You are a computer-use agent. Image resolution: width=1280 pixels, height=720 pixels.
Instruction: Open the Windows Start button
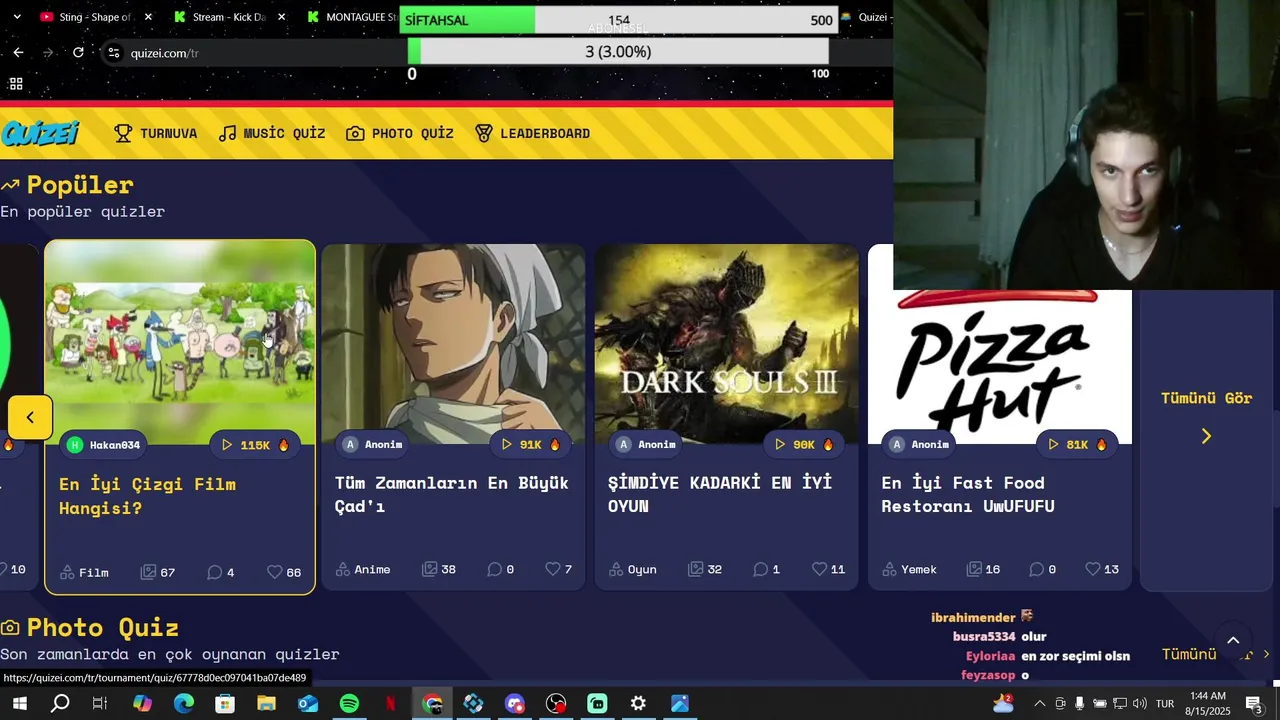[x=19, y=704]
